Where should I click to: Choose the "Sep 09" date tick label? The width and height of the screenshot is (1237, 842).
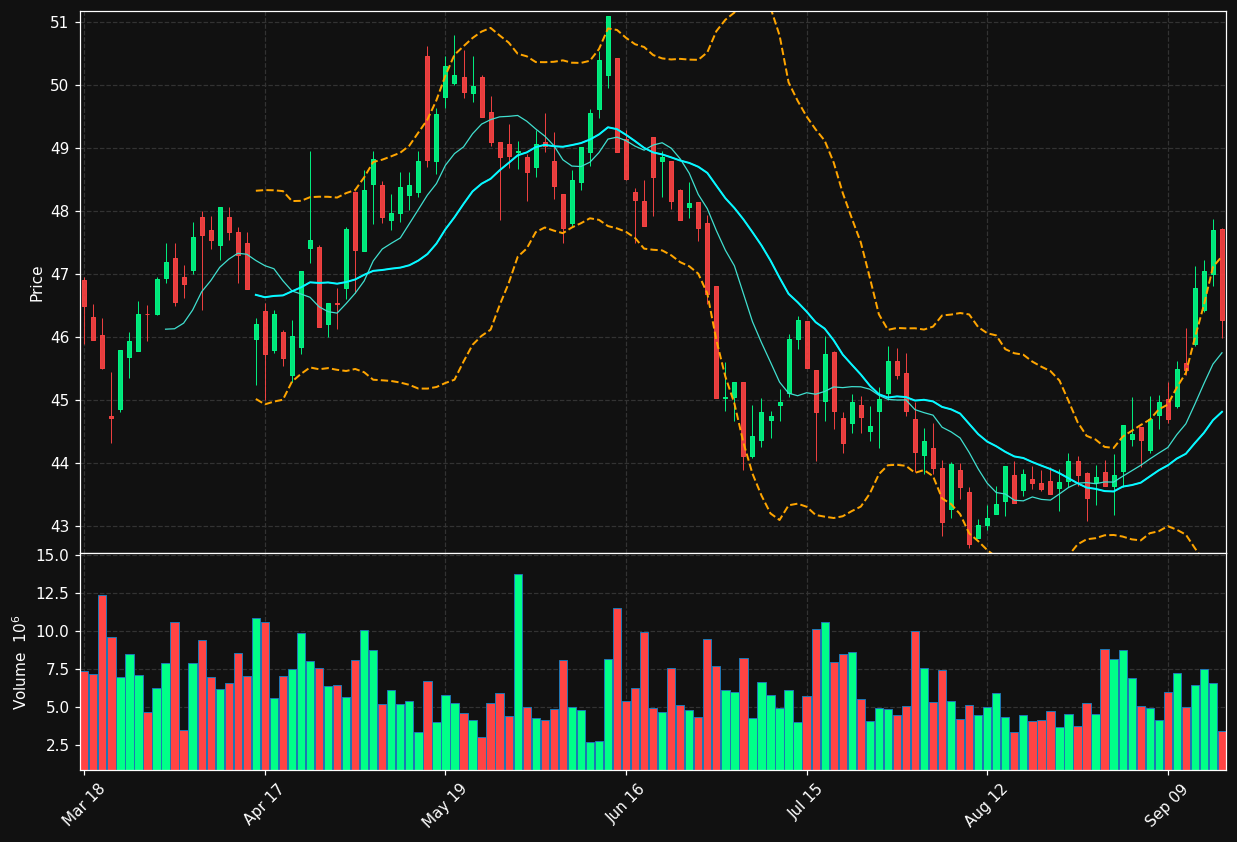coord(1166,805)
